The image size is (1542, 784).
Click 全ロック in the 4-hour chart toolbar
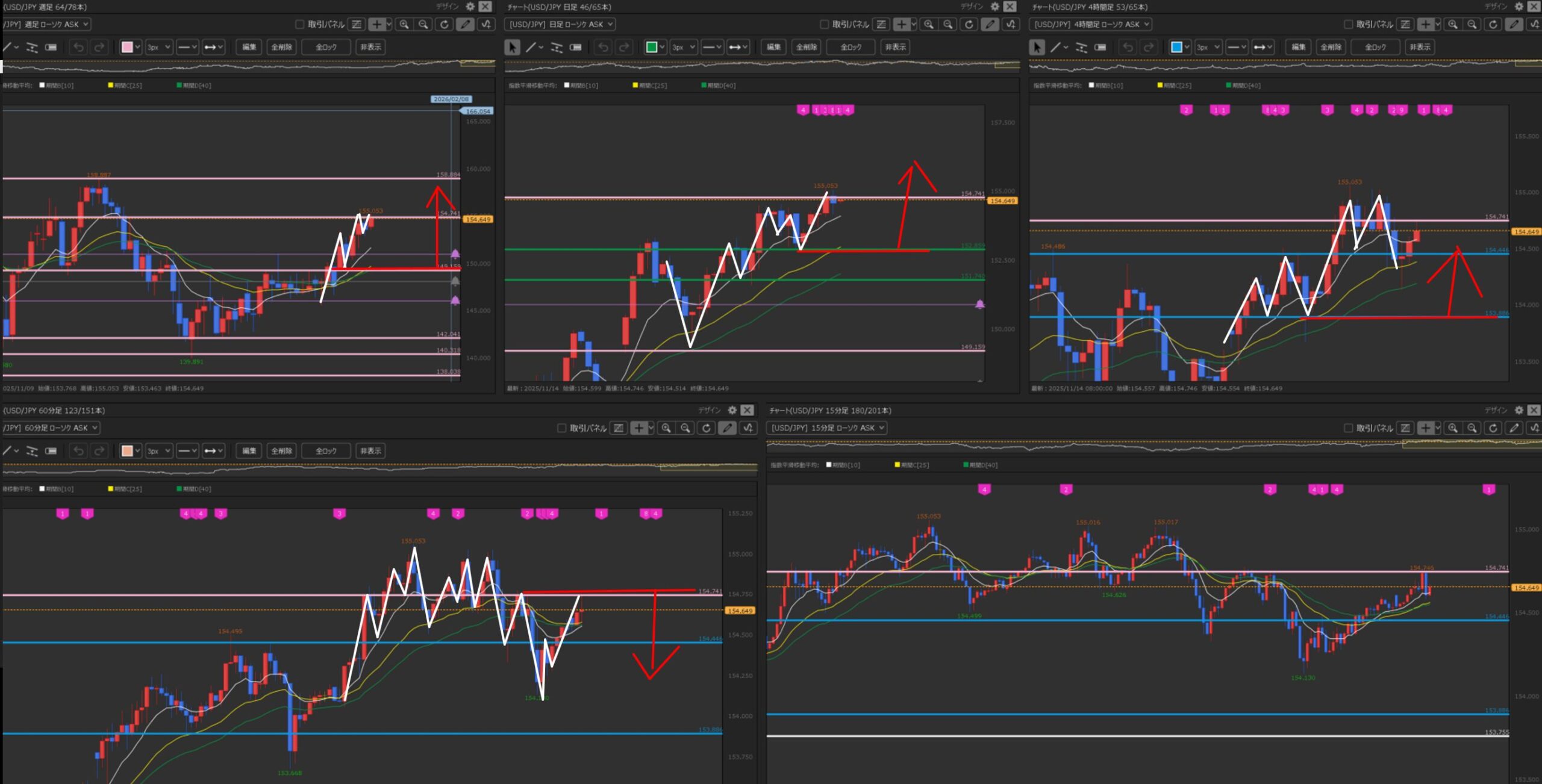1375,47
